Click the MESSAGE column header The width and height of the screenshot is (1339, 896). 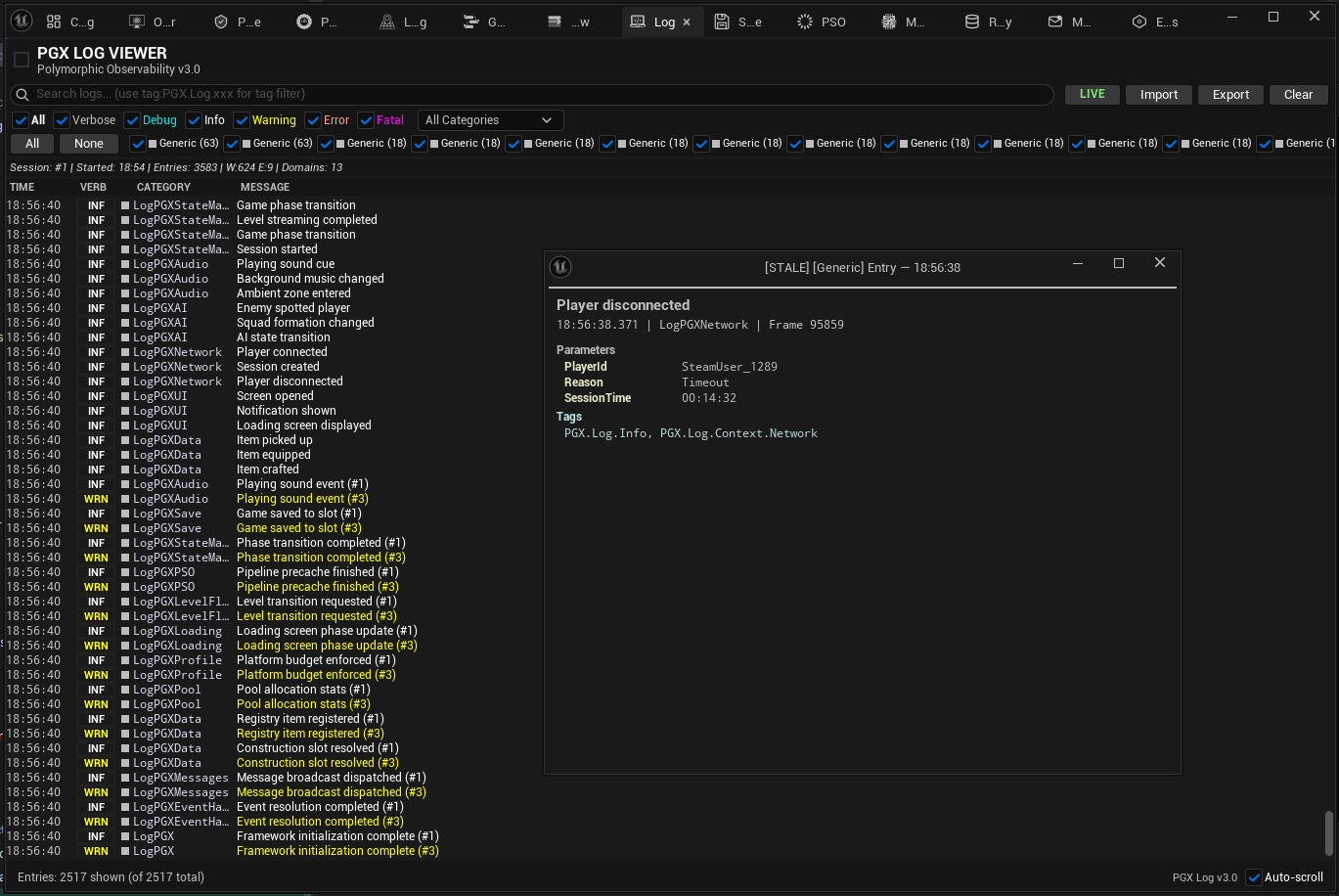tap(265, 187)
